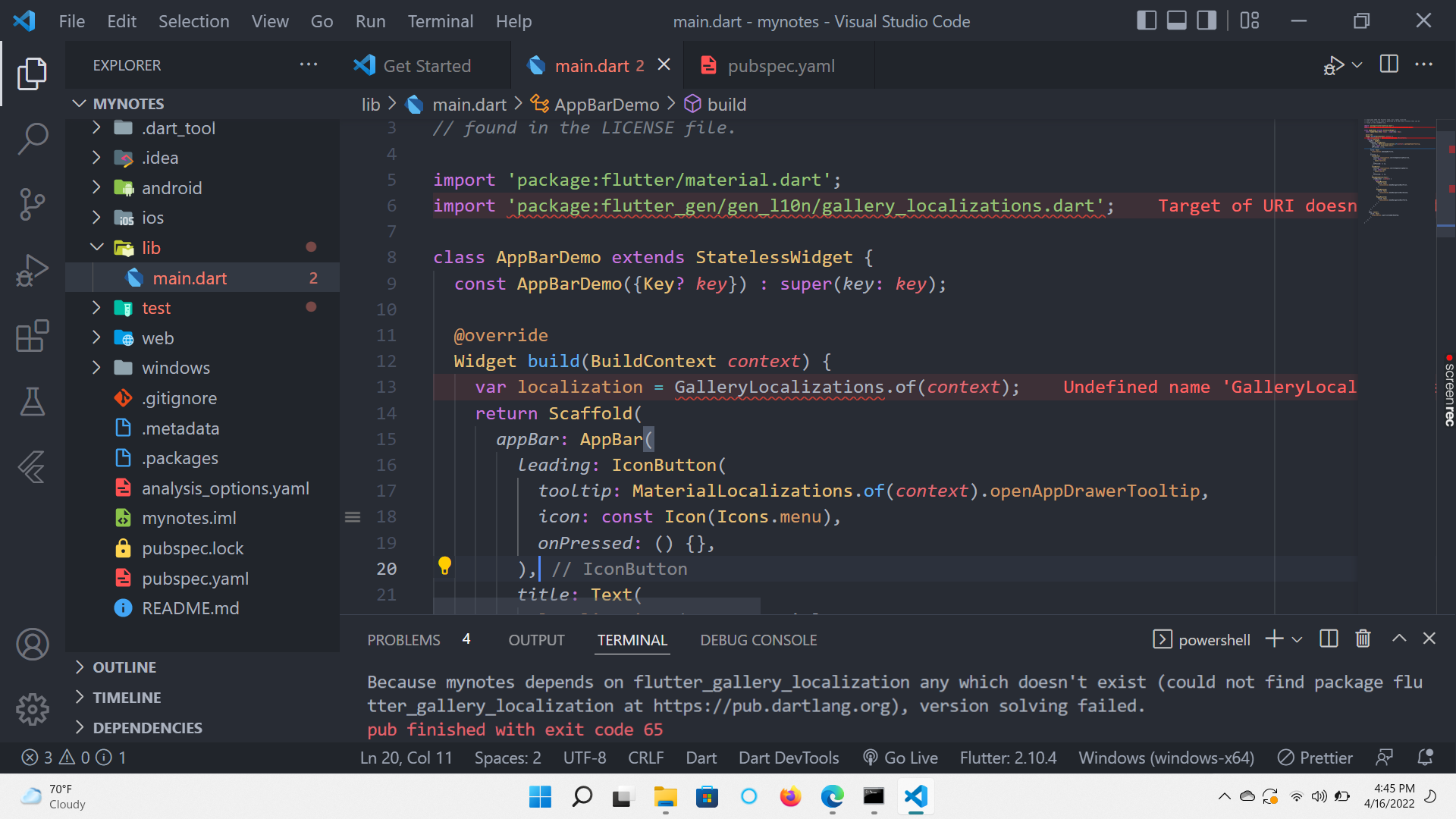Click AppBarDemo in the breadcrumb bar
The image size is (1456, 819).
tap(605, 104)
